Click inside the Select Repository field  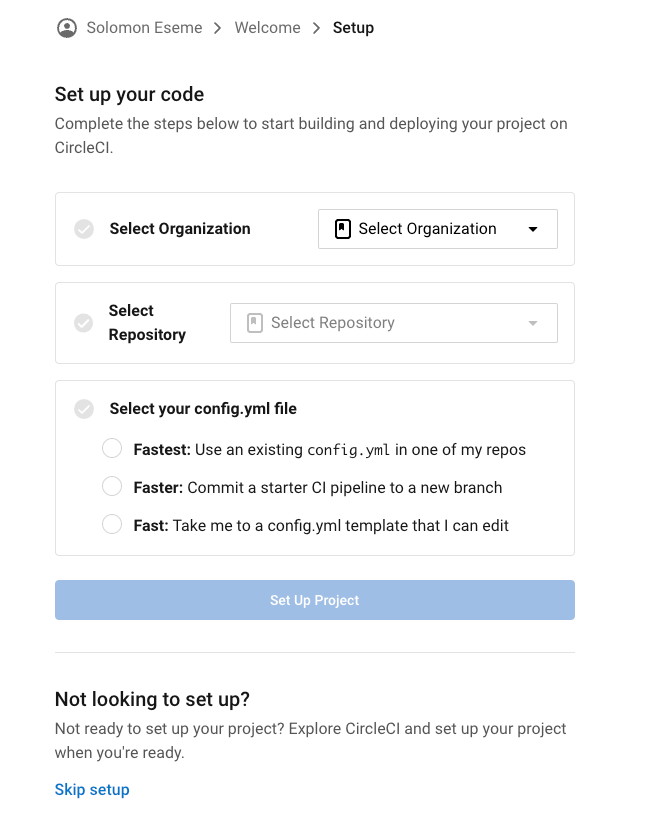click(x=393, y=322)
